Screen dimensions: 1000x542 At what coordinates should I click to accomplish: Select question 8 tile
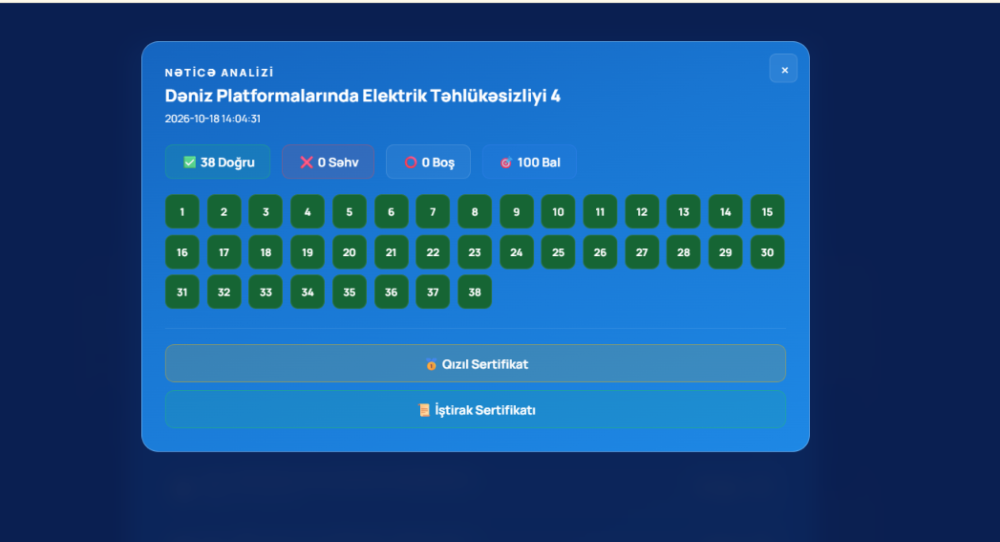coord(474,212)
